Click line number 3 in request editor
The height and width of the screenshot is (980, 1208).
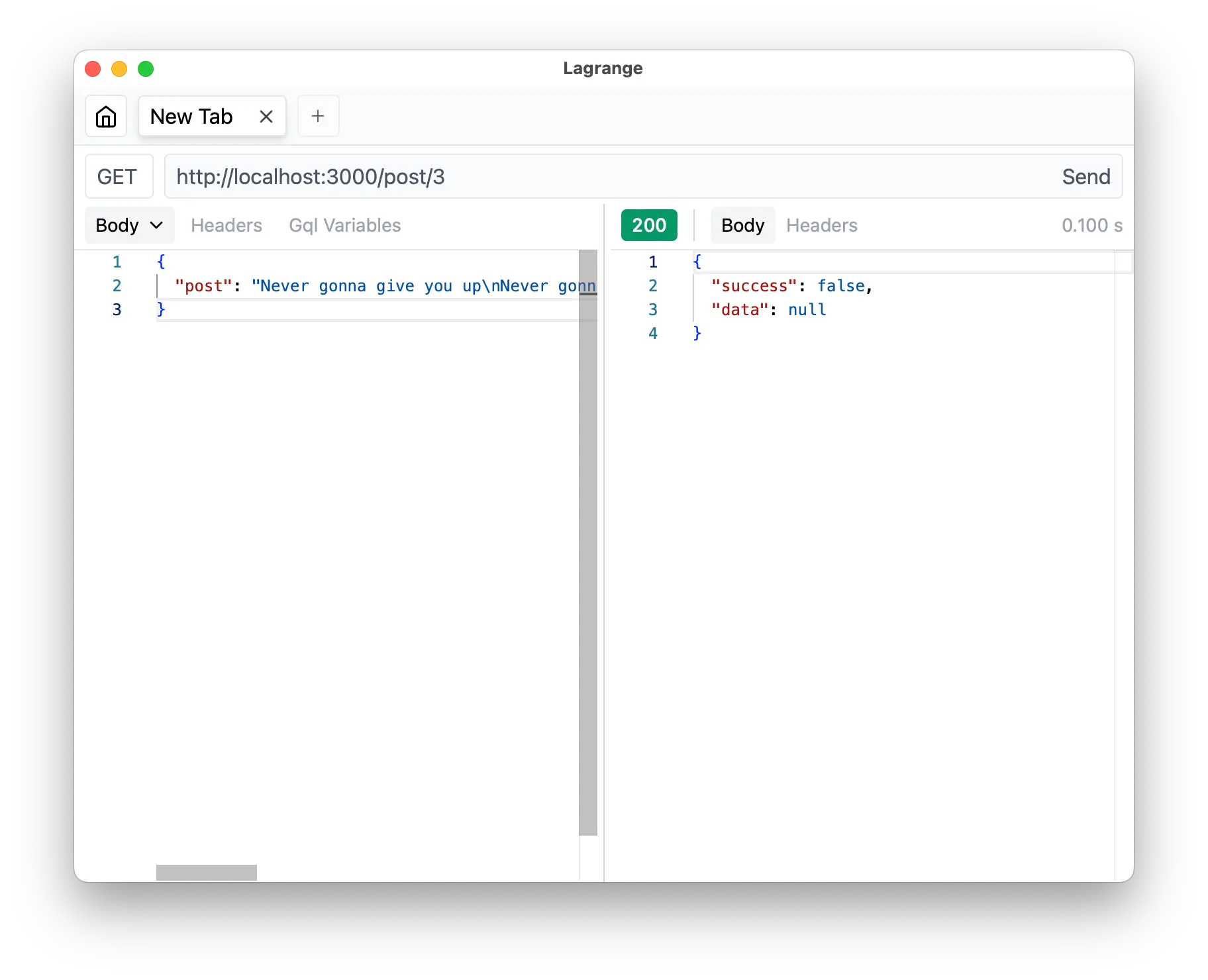point(117,310)
